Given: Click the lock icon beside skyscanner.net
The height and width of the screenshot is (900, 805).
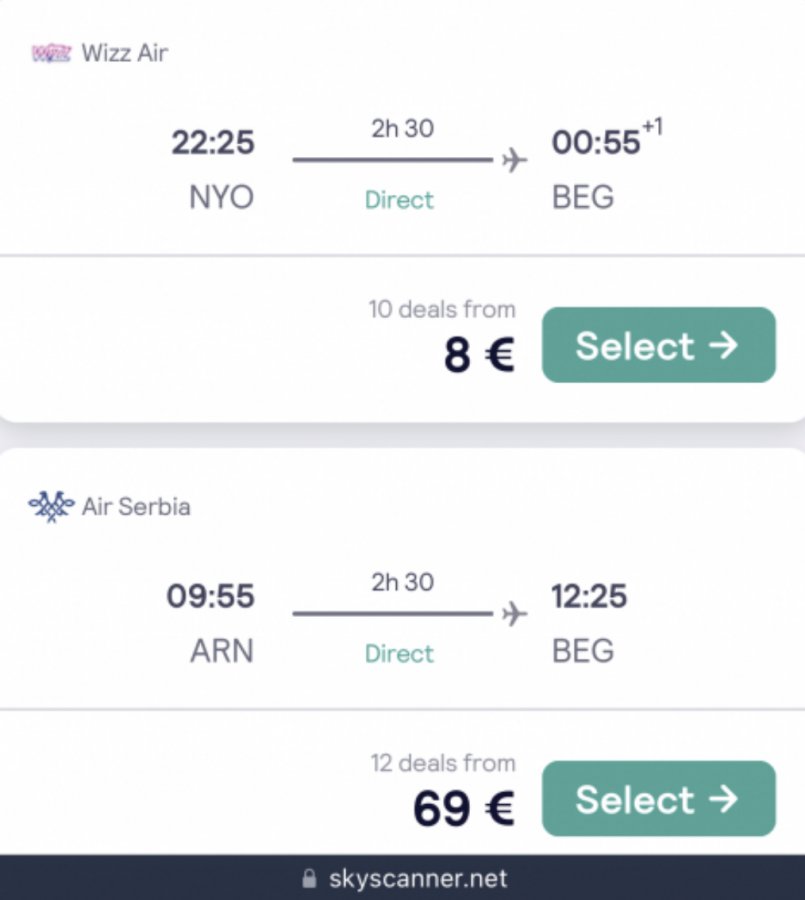Looking at the screenshot, I should point(309,880).
